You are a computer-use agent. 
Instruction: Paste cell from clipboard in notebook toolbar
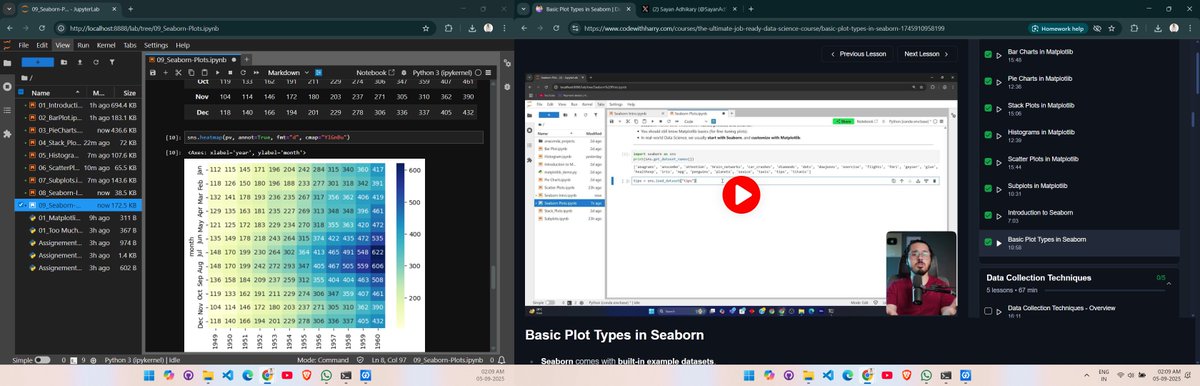pos(206,73)
